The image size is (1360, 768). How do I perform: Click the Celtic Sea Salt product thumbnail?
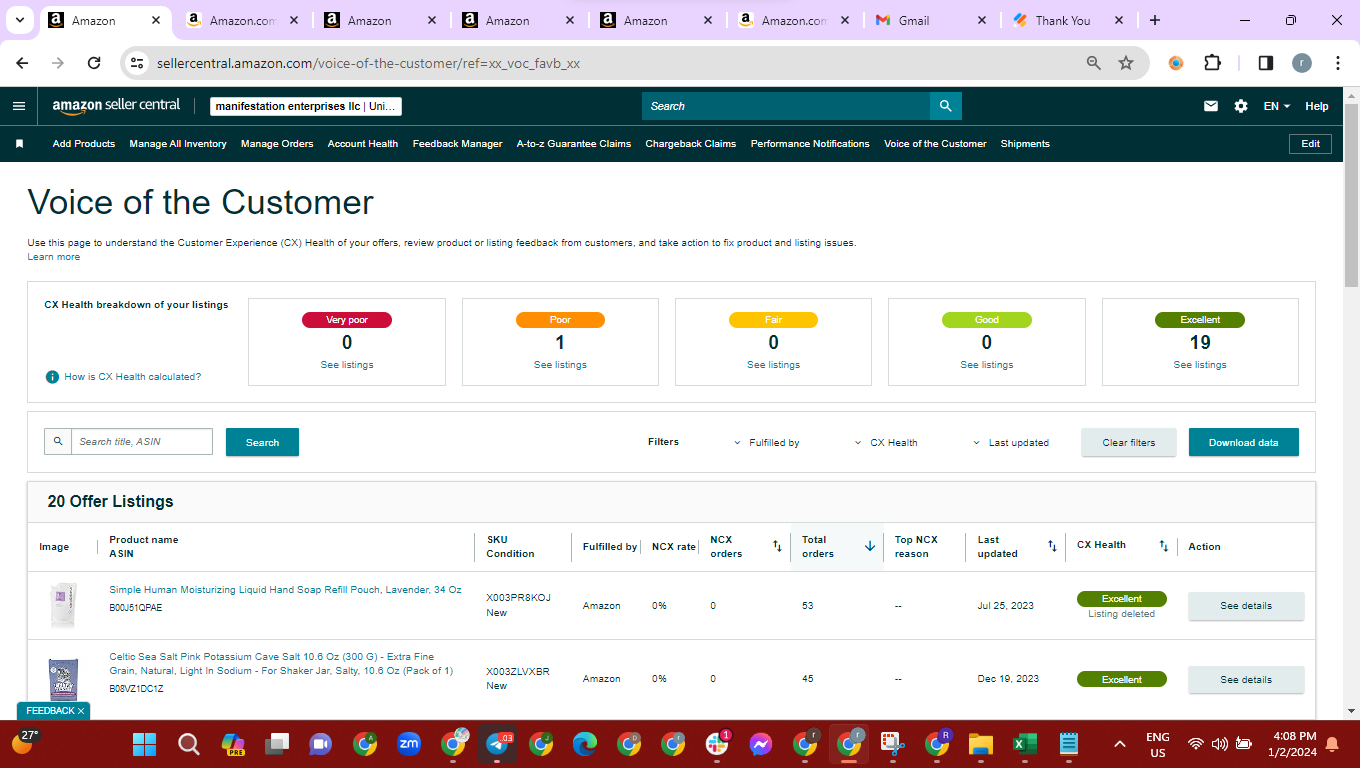[x=63, y=679]
